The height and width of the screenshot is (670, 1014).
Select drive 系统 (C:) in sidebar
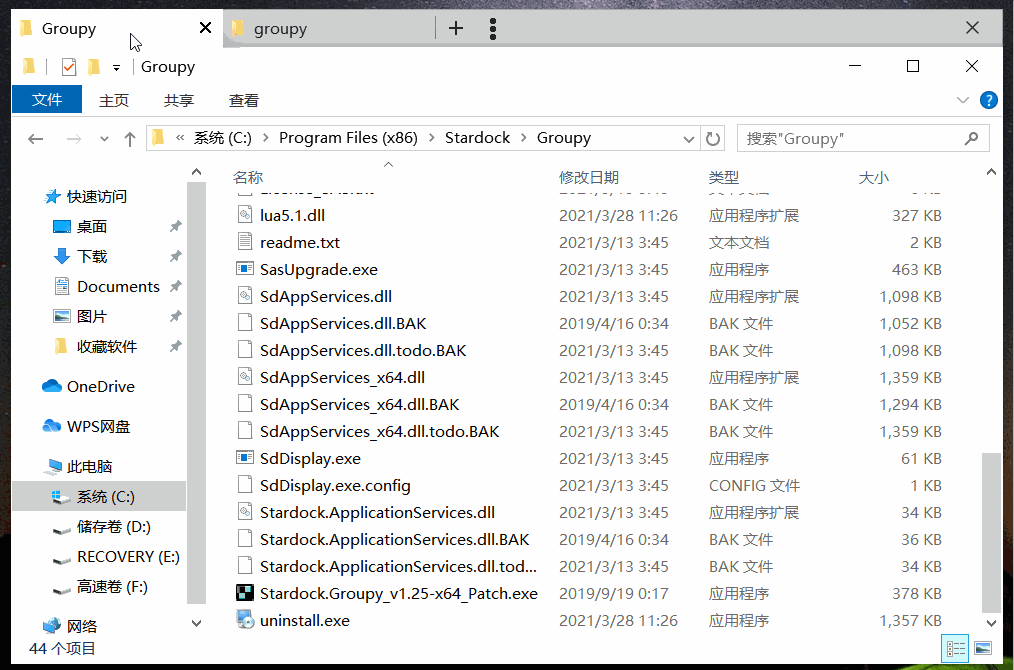pyautogui.click(x=99, y=497)
